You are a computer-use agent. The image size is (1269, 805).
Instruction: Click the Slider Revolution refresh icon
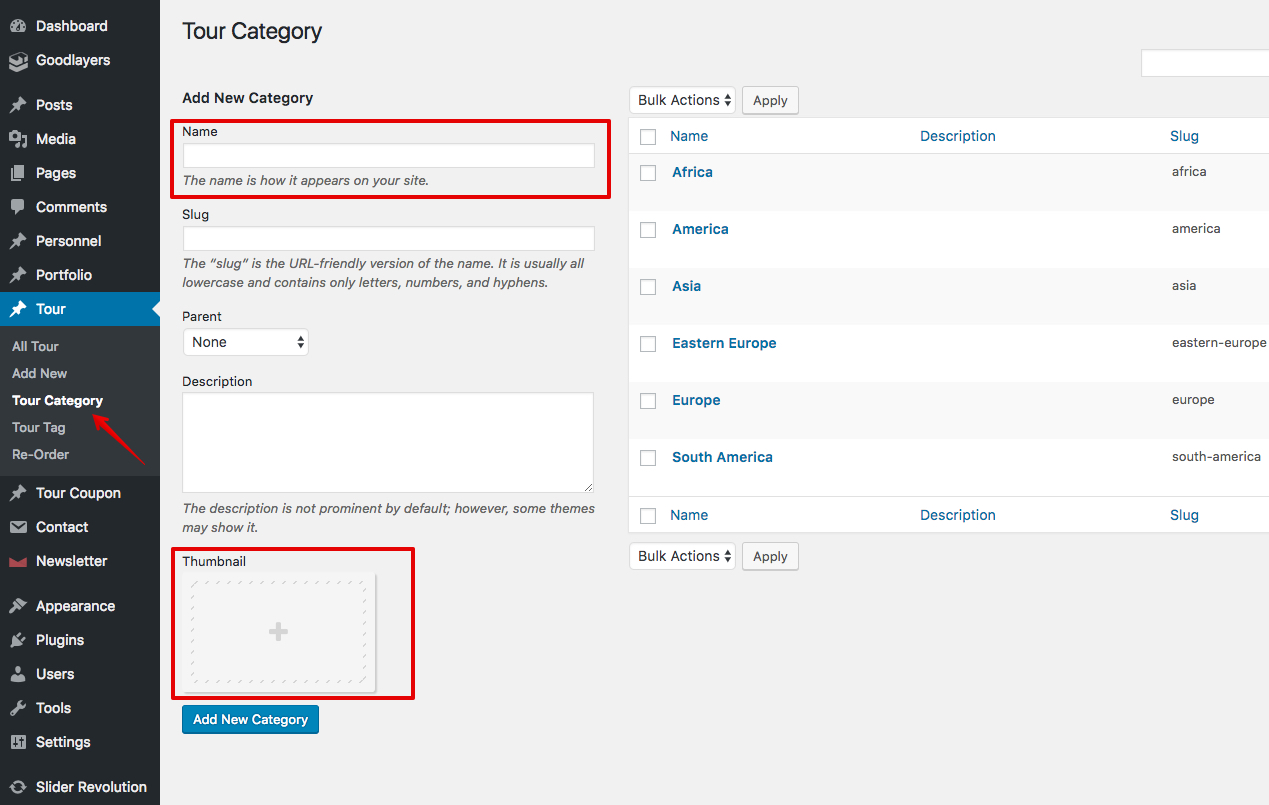(x=18, y=787)
